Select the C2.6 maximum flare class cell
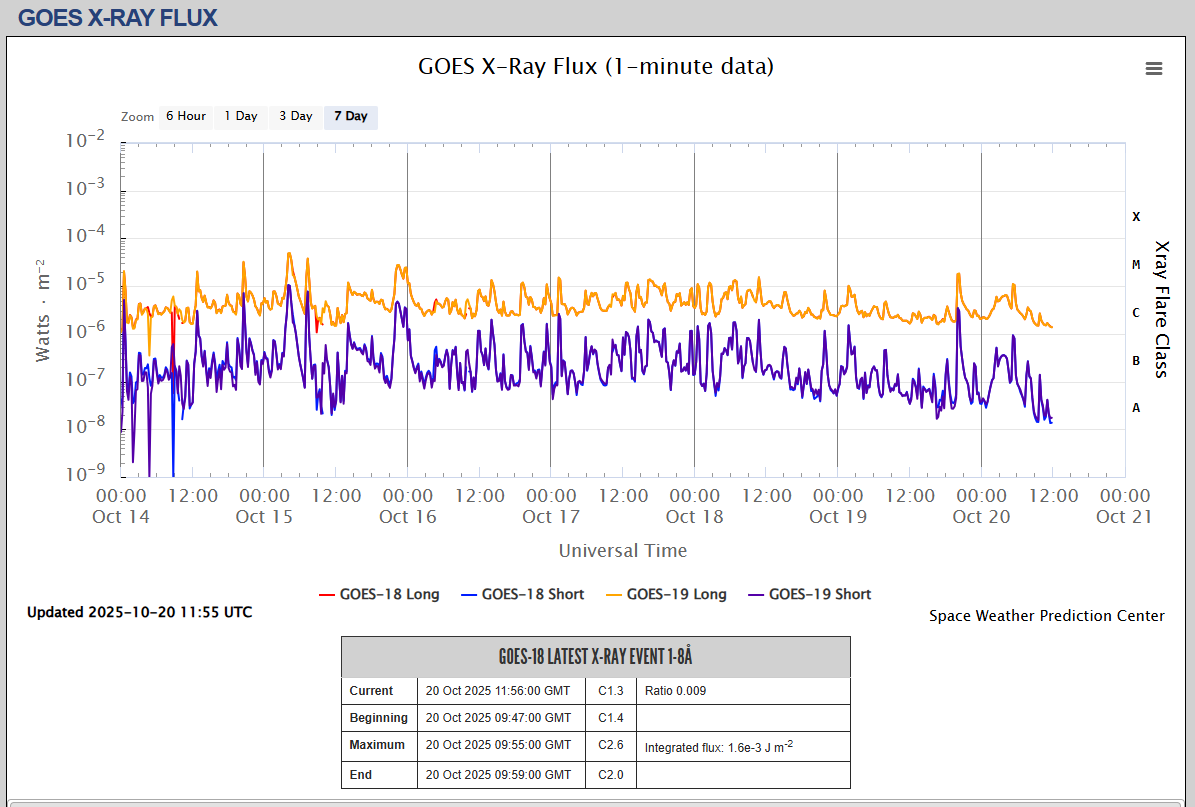This screenshot has height=807, width=1195. tap(610, 745)
